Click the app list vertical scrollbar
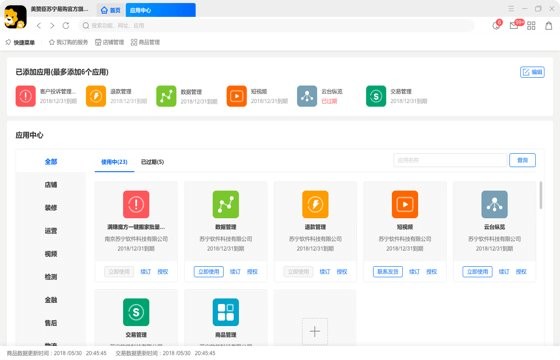Screen dimensions: 560x360 [541, 195]
